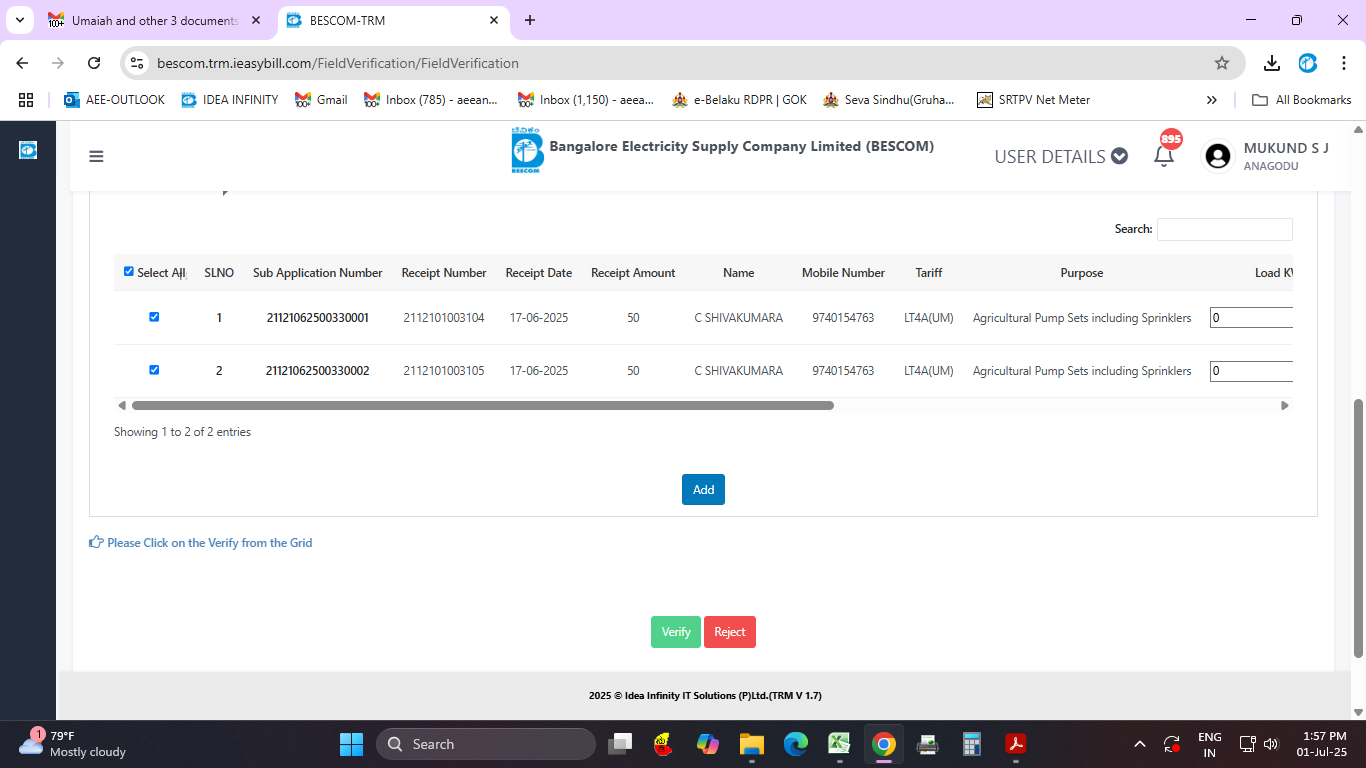Viewport: 1366px width, 768px height.
Task: Open Adobe Acrobat from taskbar
Action: [x=1016, y=744]
